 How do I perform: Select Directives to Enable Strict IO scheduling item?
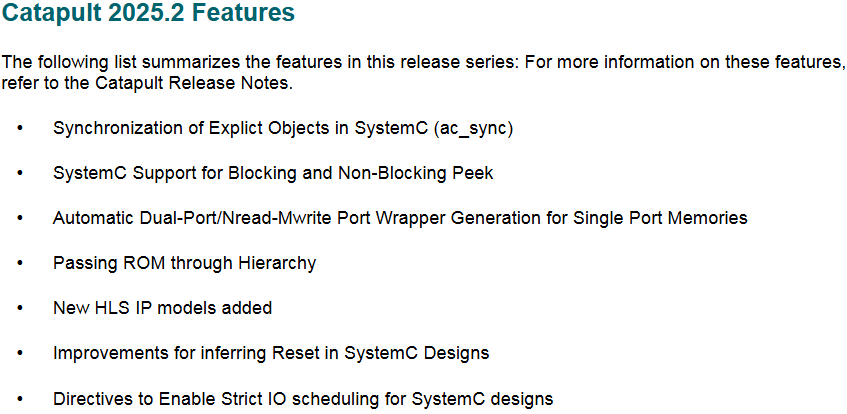click(302, 399)
